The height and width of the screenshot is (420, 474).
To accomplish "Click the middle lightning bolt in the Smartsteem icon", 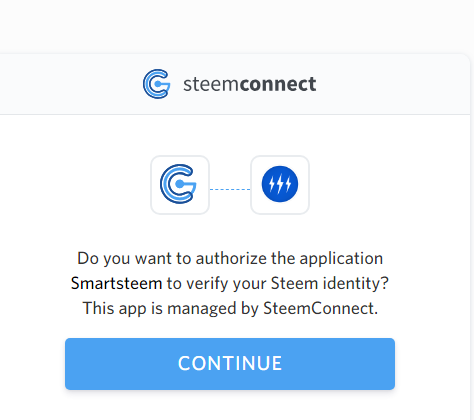I will tap(280, 184).
